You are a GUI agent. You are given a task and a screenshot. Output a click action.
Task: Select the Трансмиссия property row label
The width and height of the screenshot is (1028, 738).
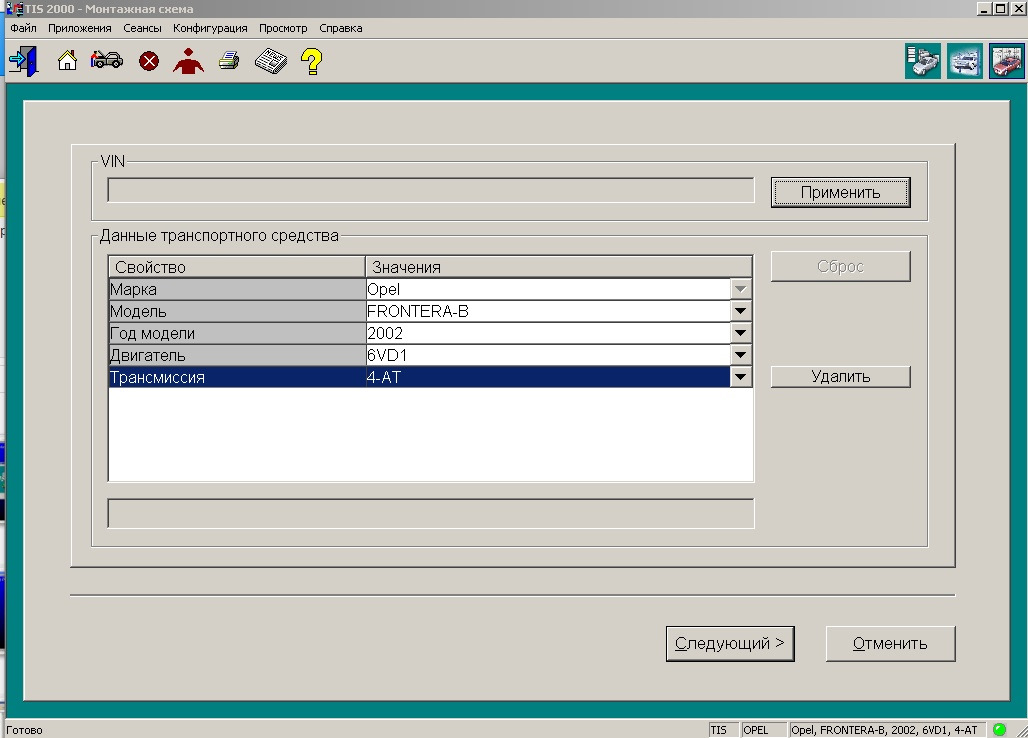click(x=237, y=377)
